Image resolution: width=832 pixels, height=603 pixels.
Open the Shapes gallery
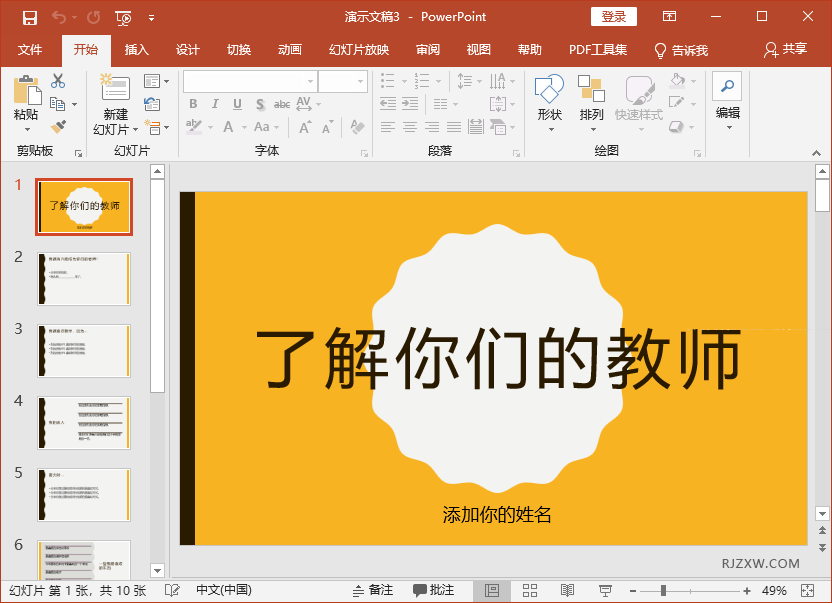click(549, 100)
